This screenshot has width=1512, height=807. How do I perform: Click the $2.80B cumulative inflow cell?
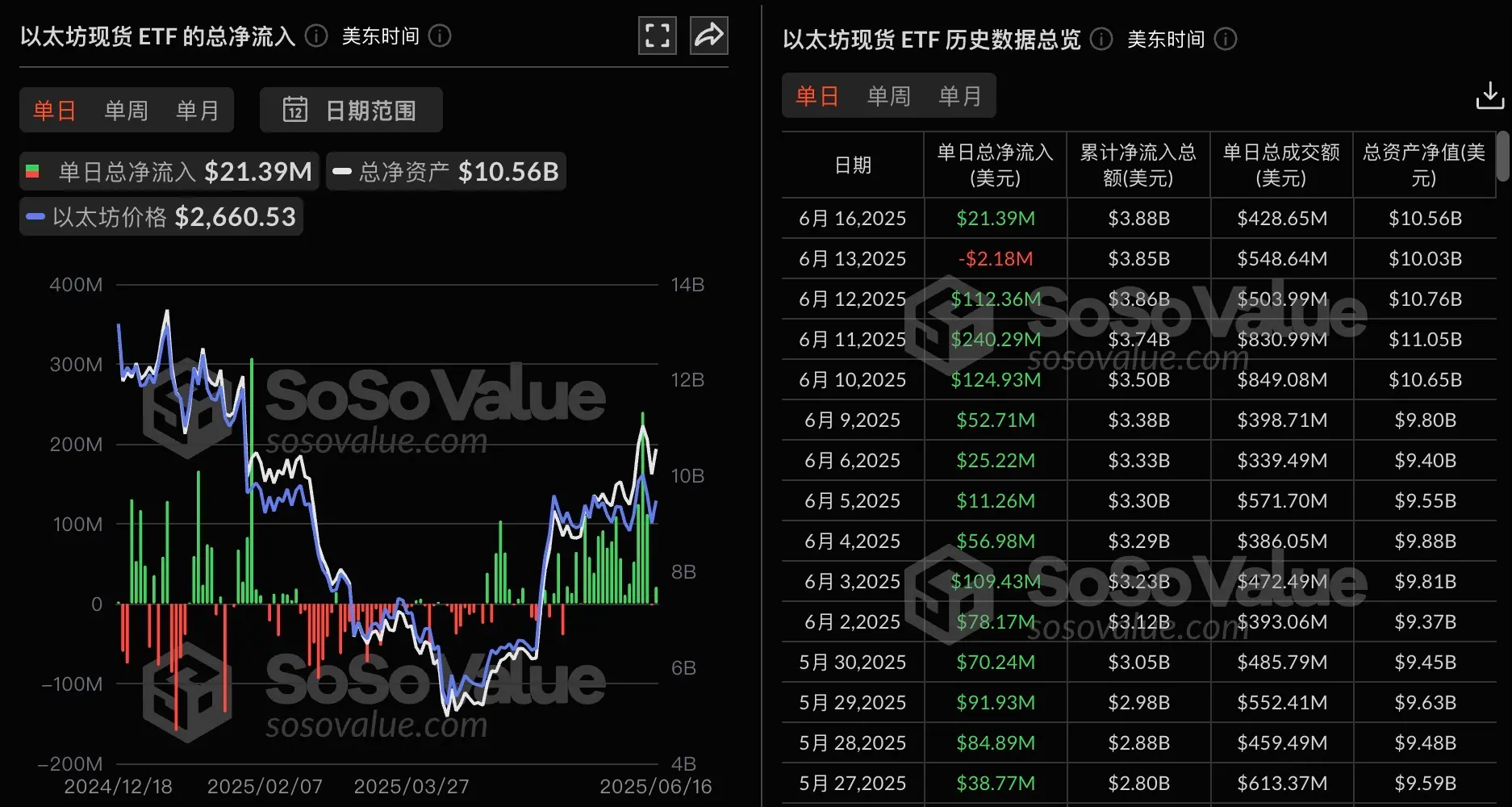(x=1139, y=783)
